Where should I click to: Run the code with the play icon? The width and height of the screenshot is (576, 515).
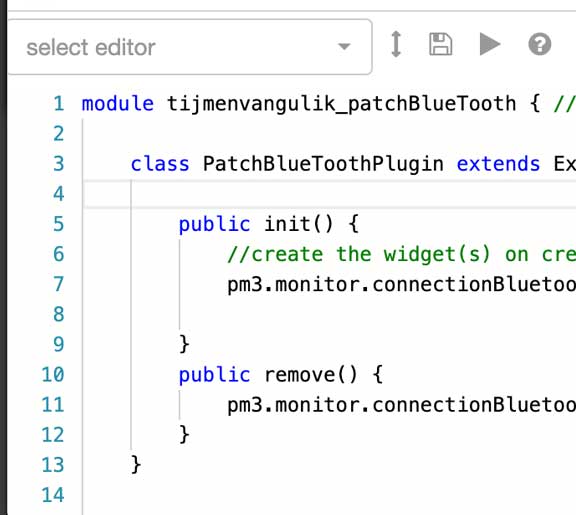490,44
